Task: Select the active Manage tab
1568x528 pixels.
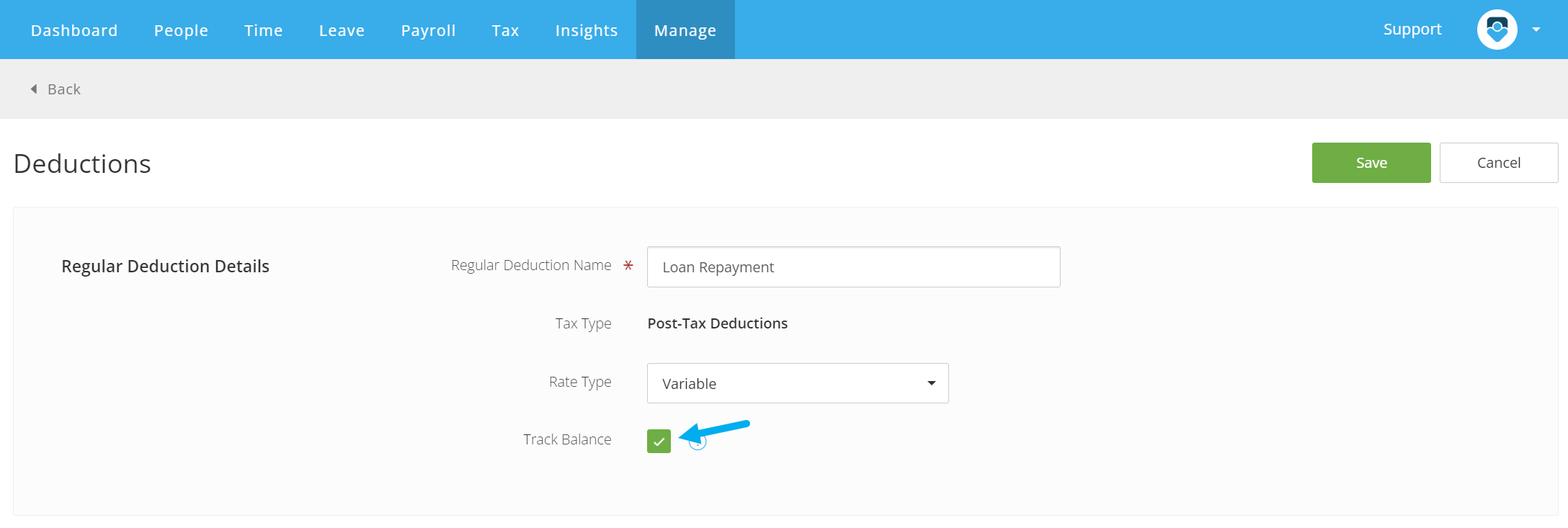Action: click(685, 30)
